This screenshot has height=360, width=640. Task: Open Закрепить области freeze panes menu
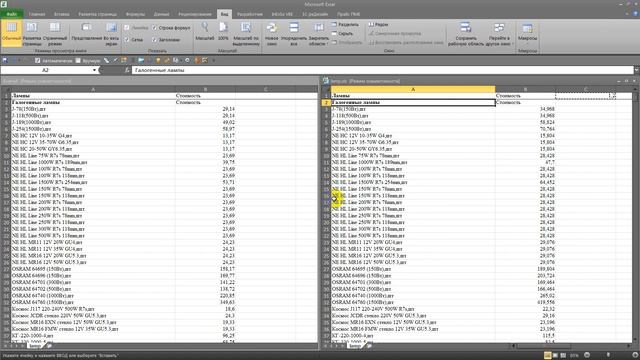pyautogui.click(x=318, y=33)
